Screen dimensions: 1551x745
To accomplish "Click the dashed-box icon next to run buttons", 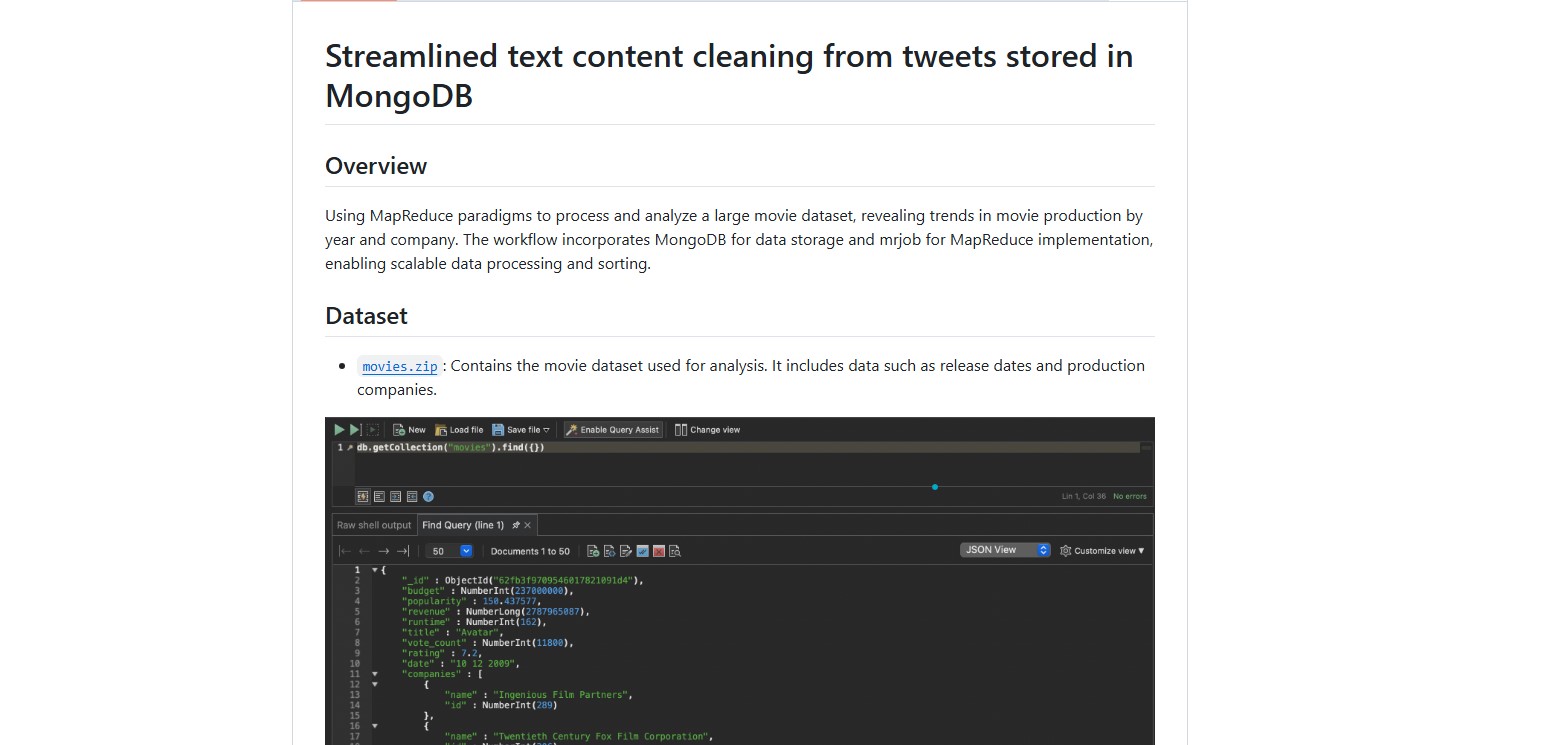I will tap(372, 430).
